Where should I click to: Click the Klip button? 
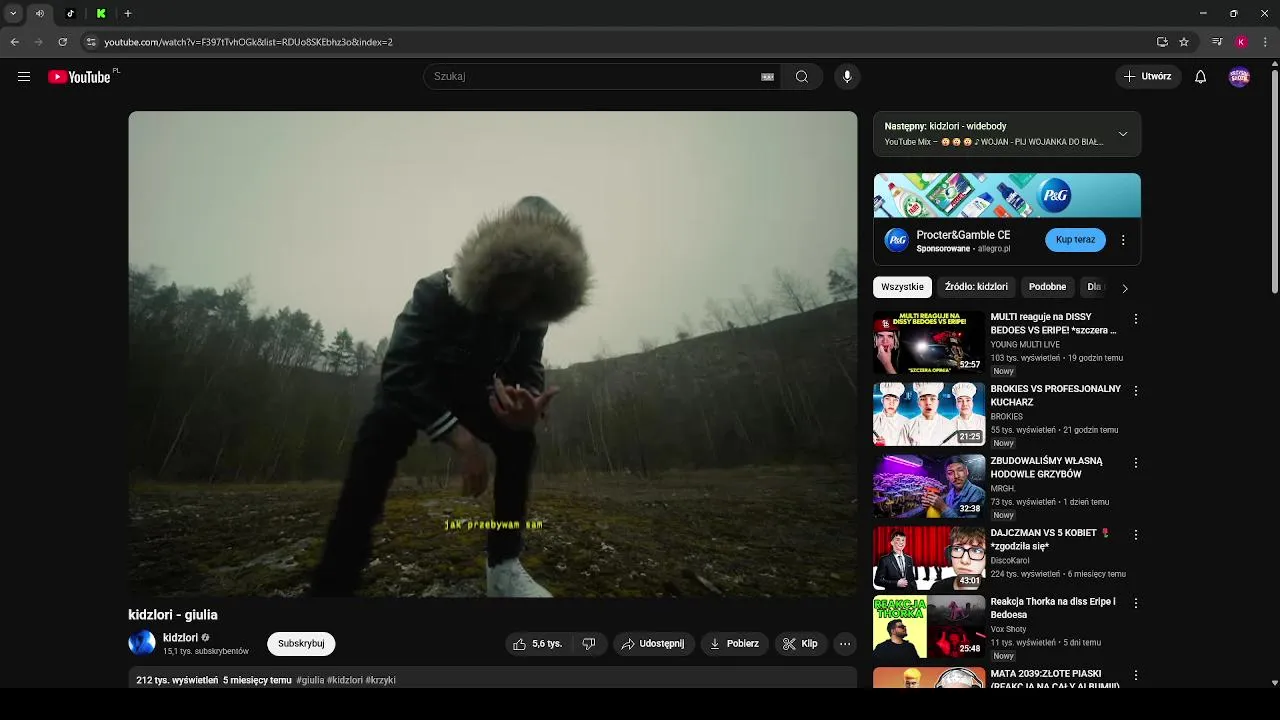800,644
